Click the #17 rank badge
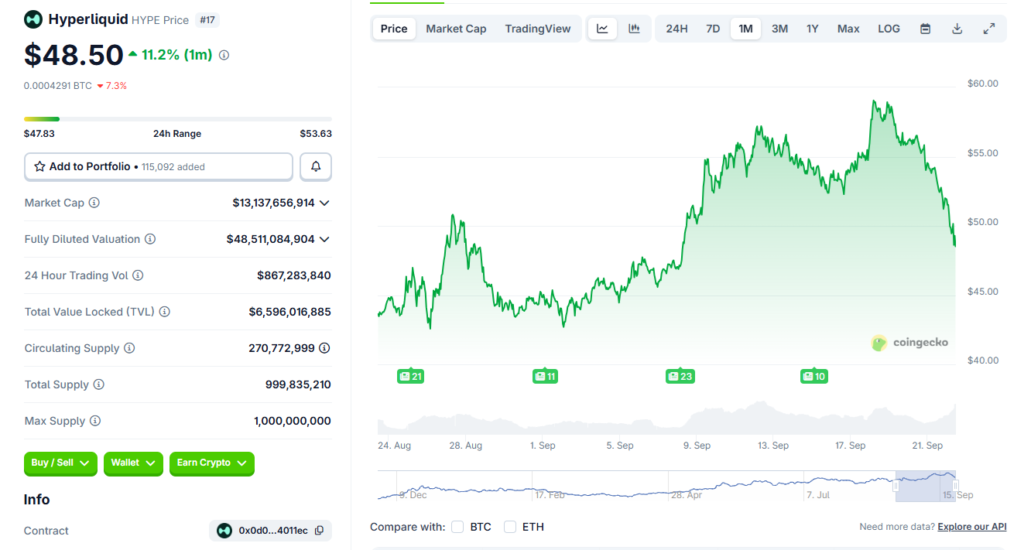This screenshot has width=1024, height=550. click(207, 20)
